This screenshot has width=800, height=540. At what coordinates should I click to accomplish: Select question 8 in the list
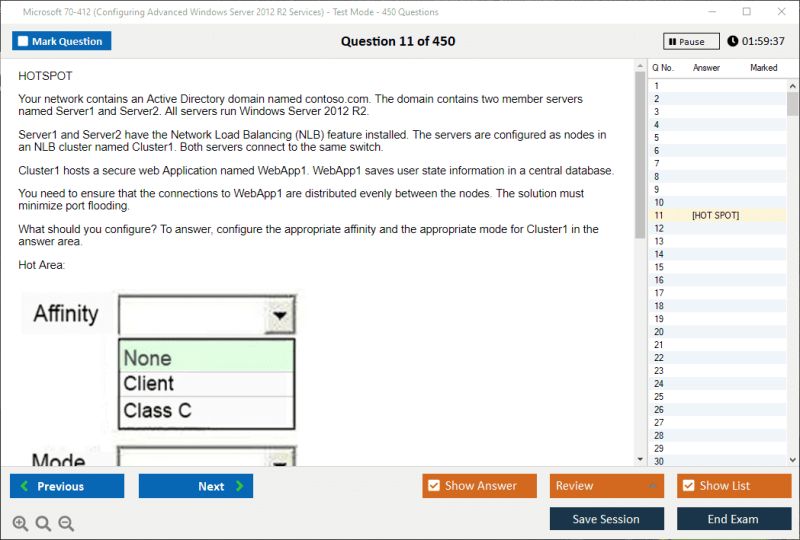point(717,177)
